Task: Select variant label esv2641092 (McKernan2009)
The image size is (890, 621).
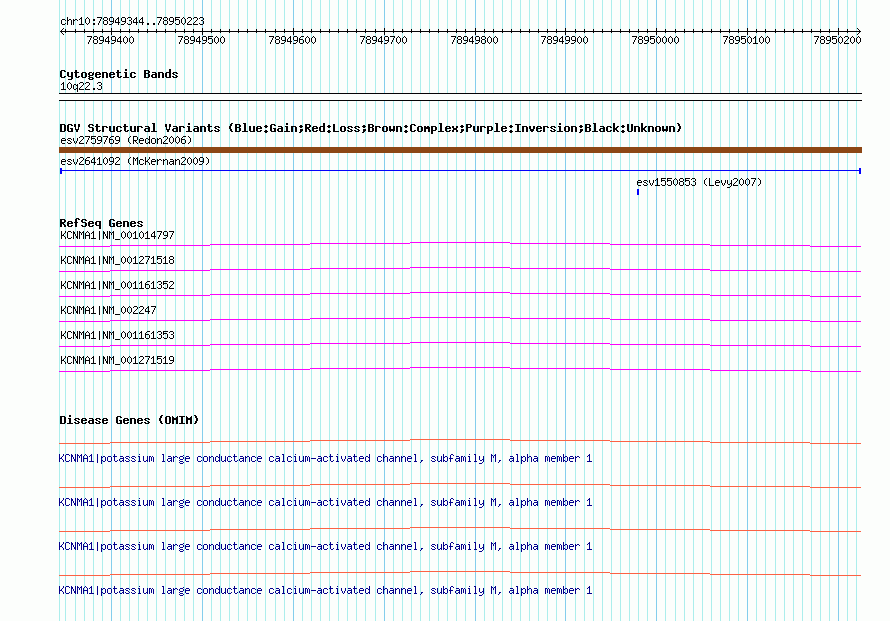Action: point(135,161)
